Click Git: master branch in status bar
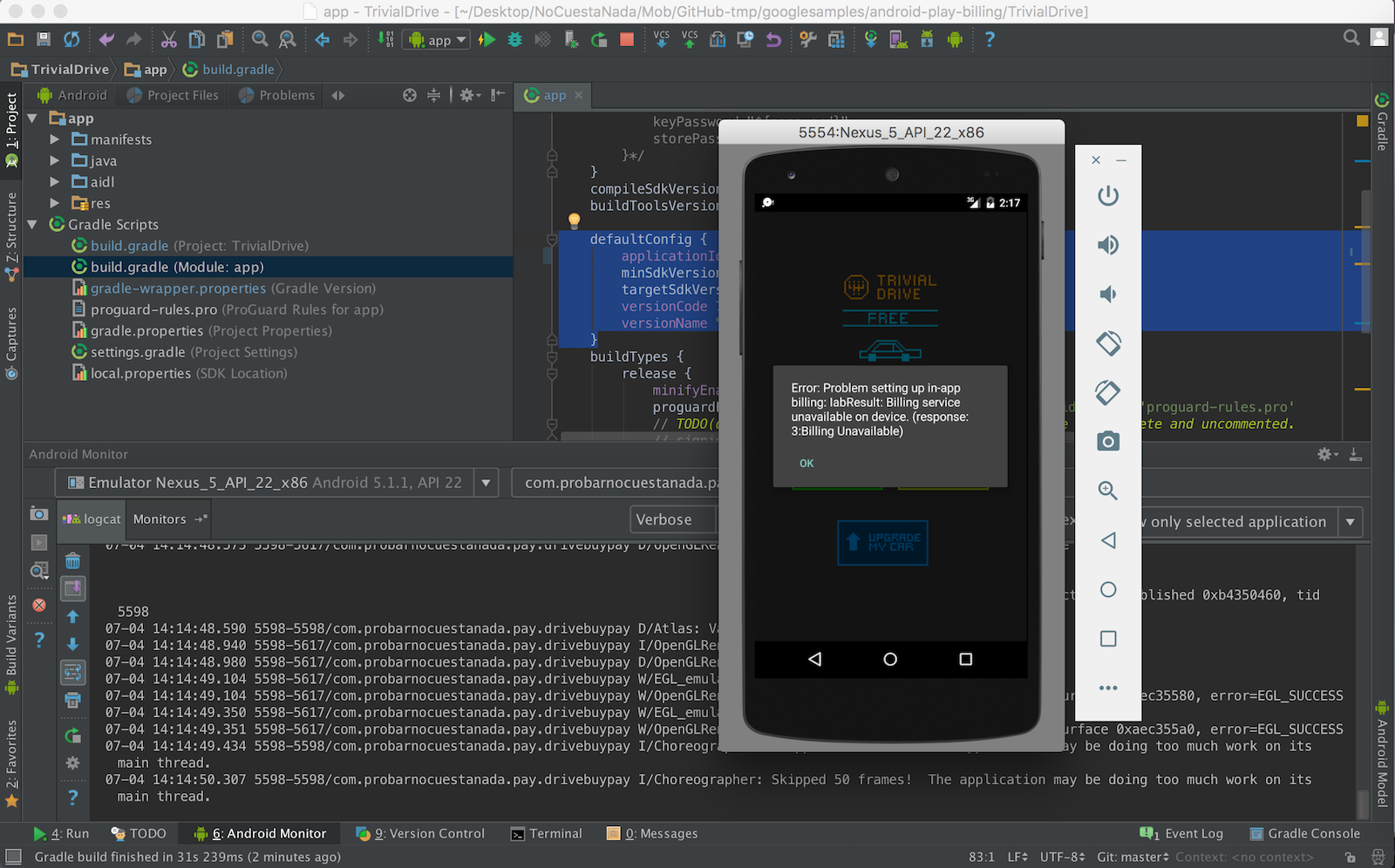 click(1133, 857)
